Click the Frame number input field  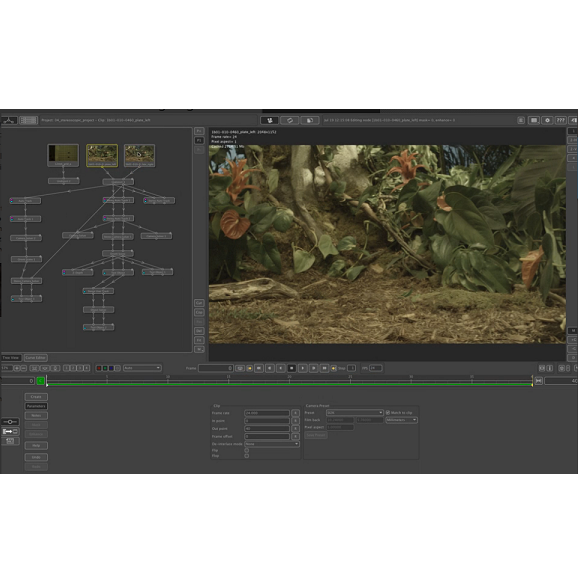click(216, 368)
